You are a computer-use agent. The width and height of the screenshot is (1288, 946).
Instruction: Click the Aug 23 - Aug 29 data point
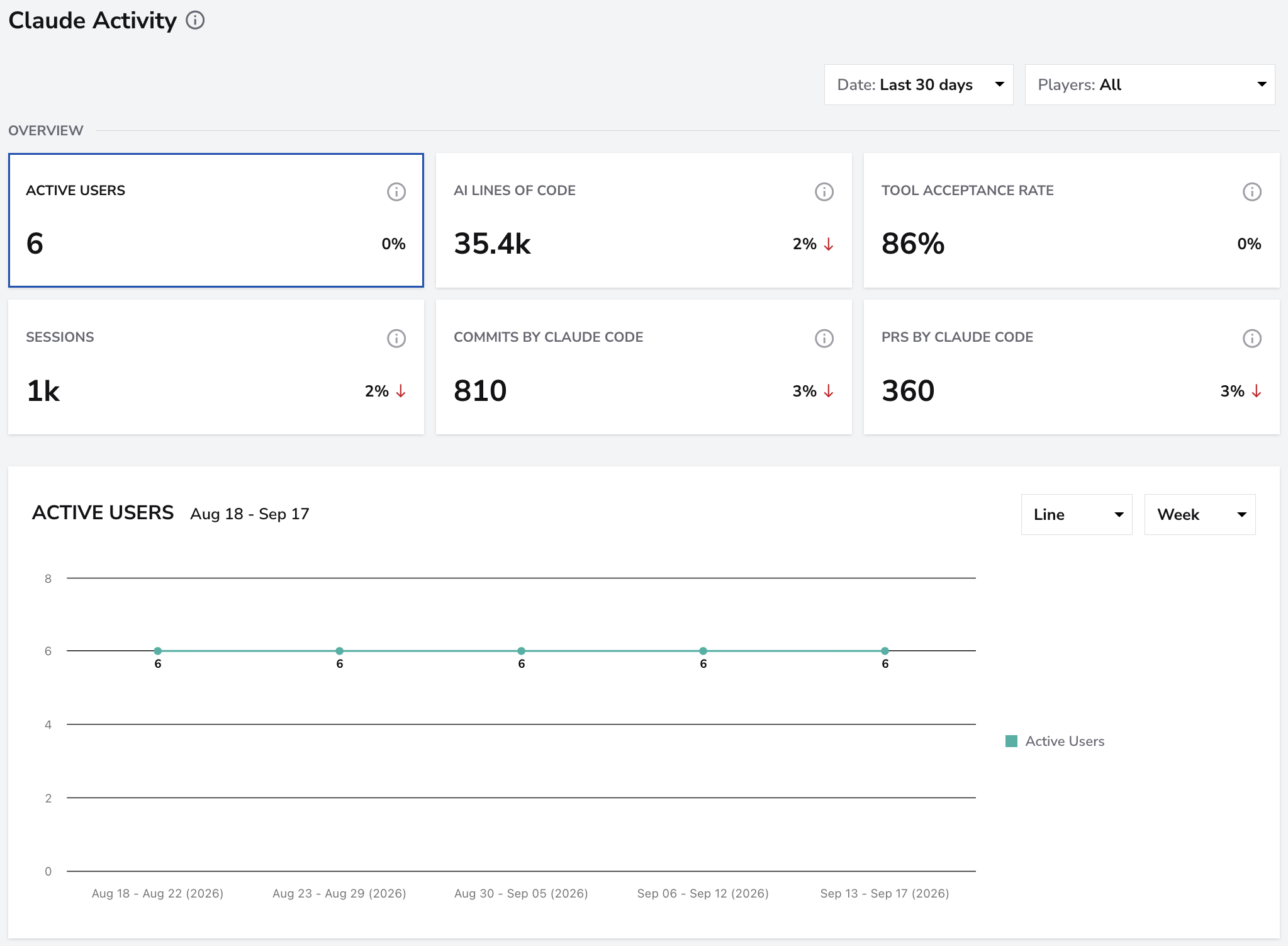click(340, 651)
